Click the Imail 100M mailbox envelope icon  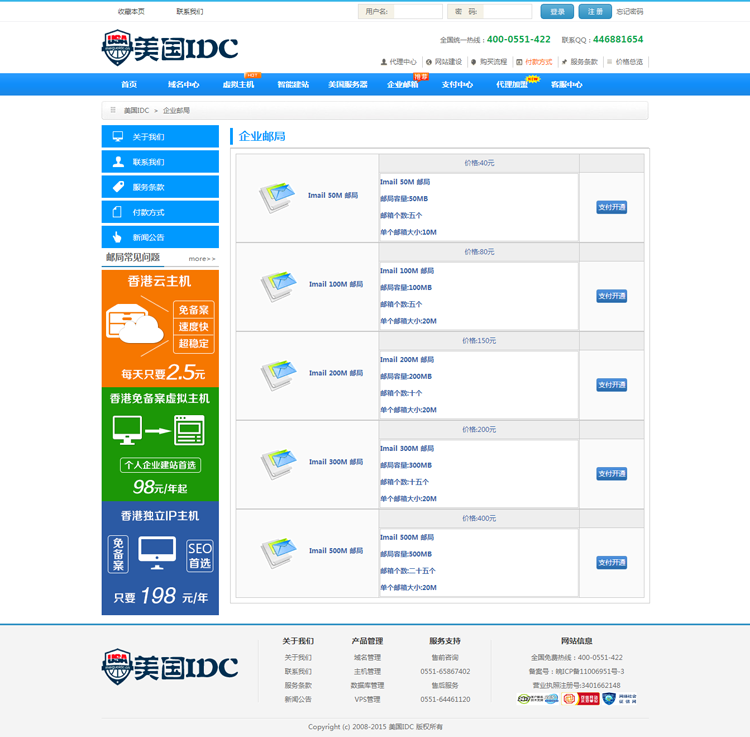(278, 286)
